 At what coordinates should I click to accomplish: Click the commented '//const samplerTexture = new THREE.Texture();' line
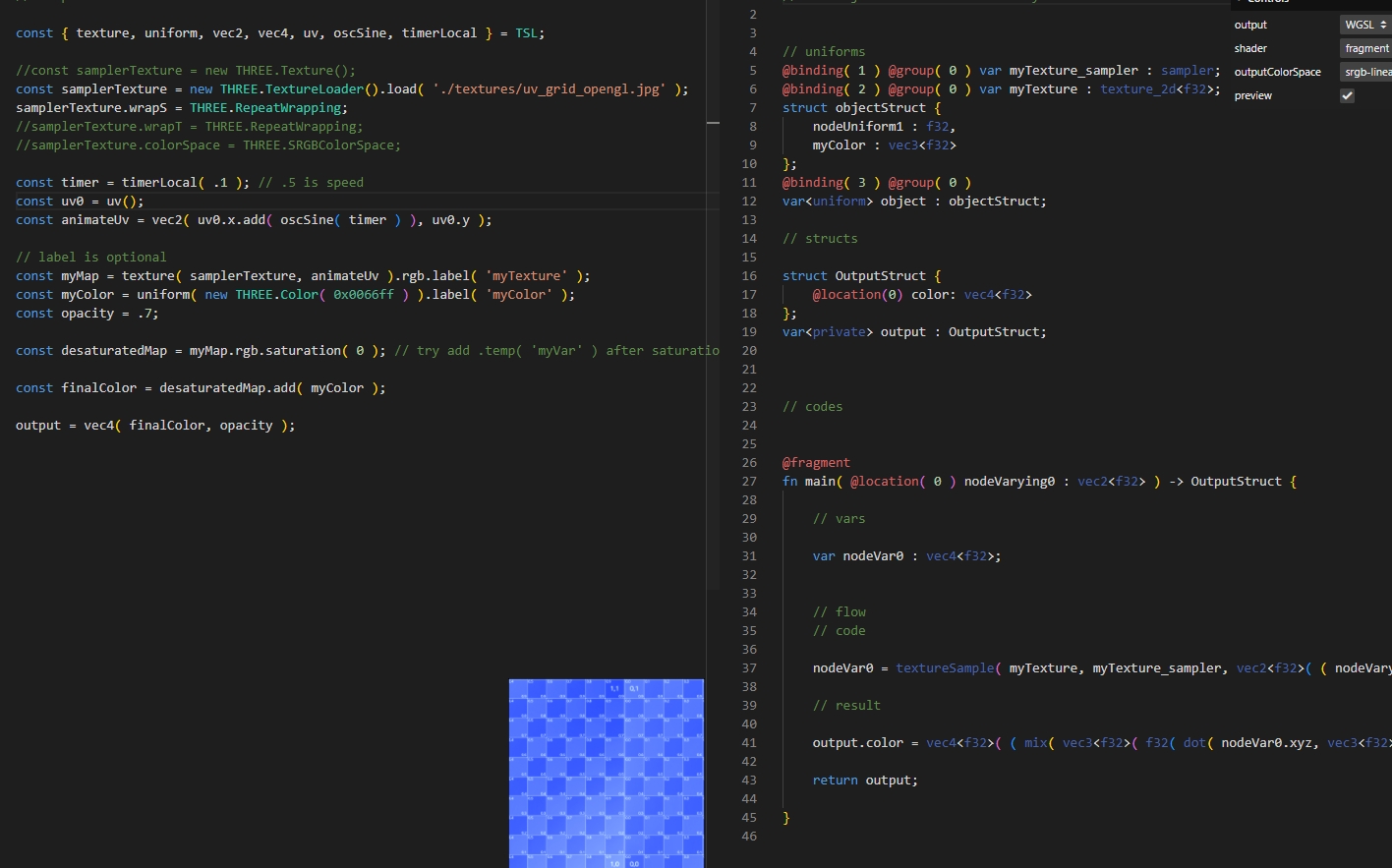[186, 71]
